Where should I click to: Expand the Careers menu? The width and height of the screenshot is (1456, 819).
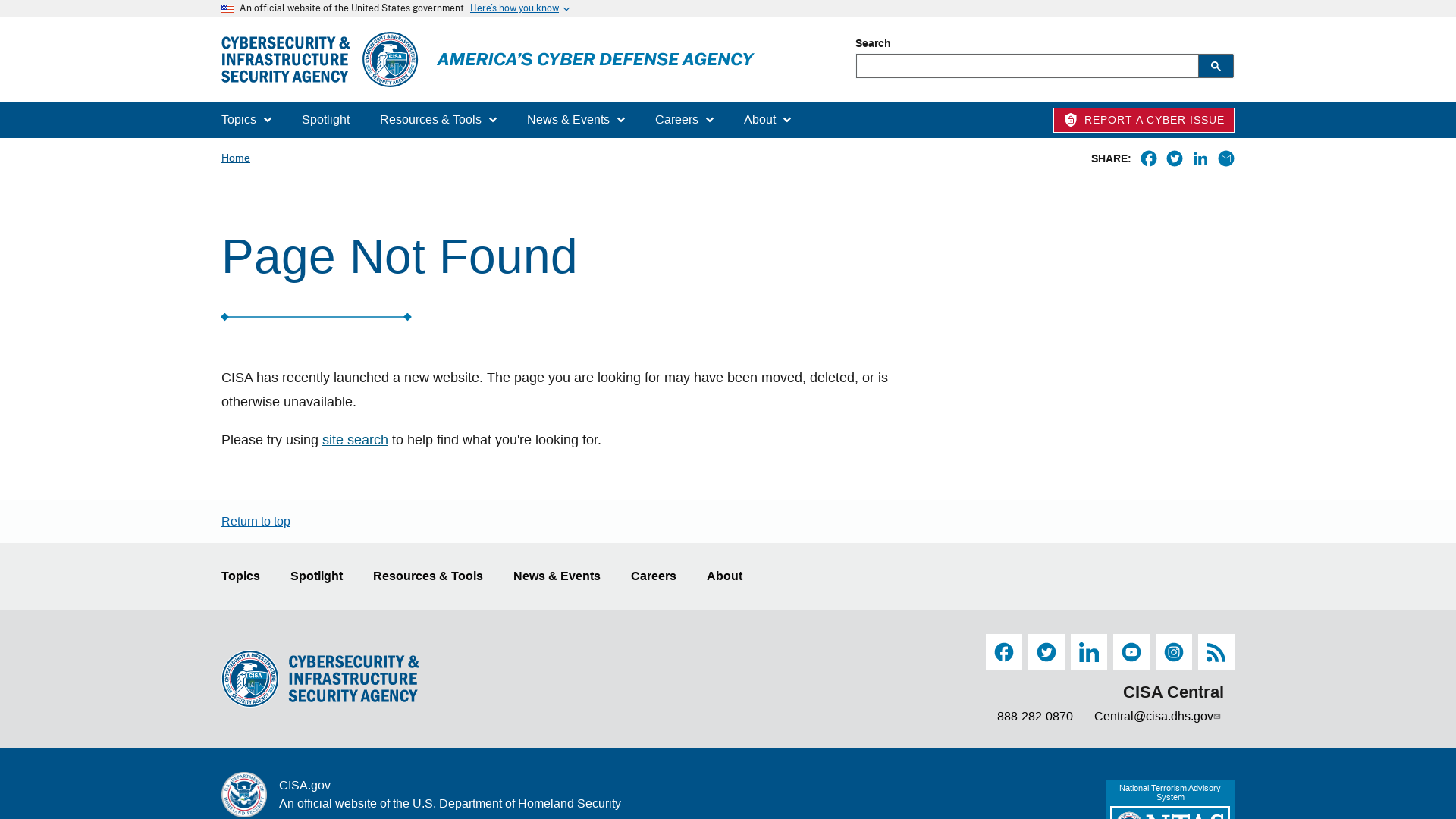tap(685, 120)
